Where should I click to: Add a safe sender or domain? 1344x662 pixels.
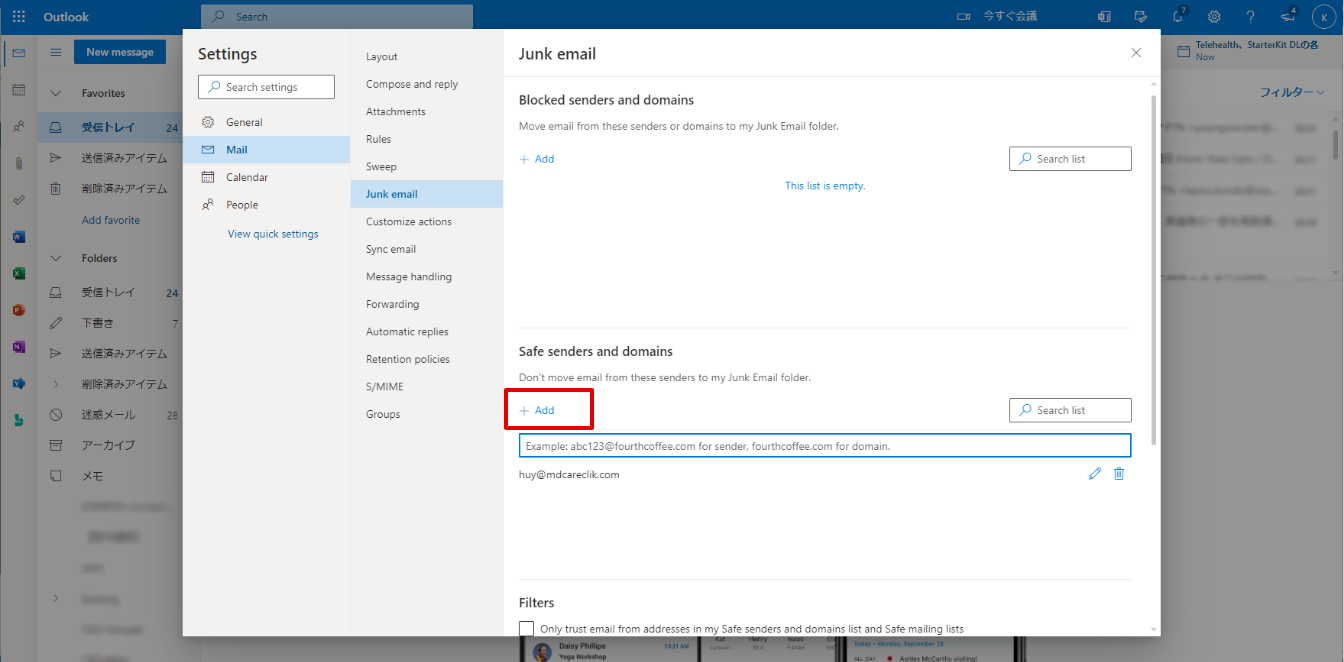pyautogui.click(x=537, y=410)
